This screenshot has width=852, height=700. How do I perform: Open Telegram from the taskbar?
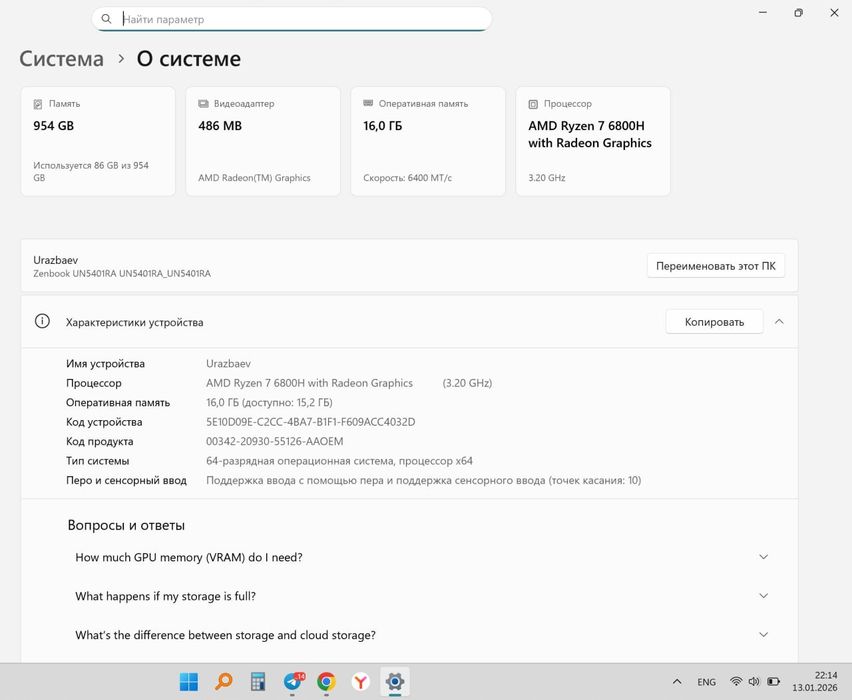(293, 682)
